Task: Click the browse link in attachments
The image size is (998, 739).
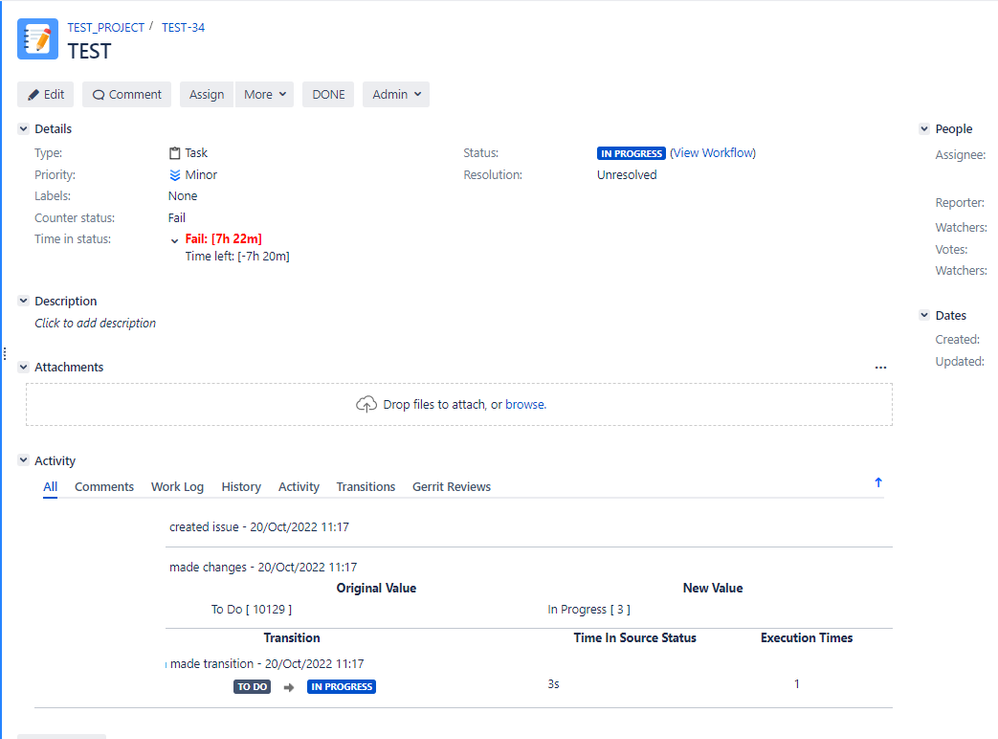Action: coord(525,404)
